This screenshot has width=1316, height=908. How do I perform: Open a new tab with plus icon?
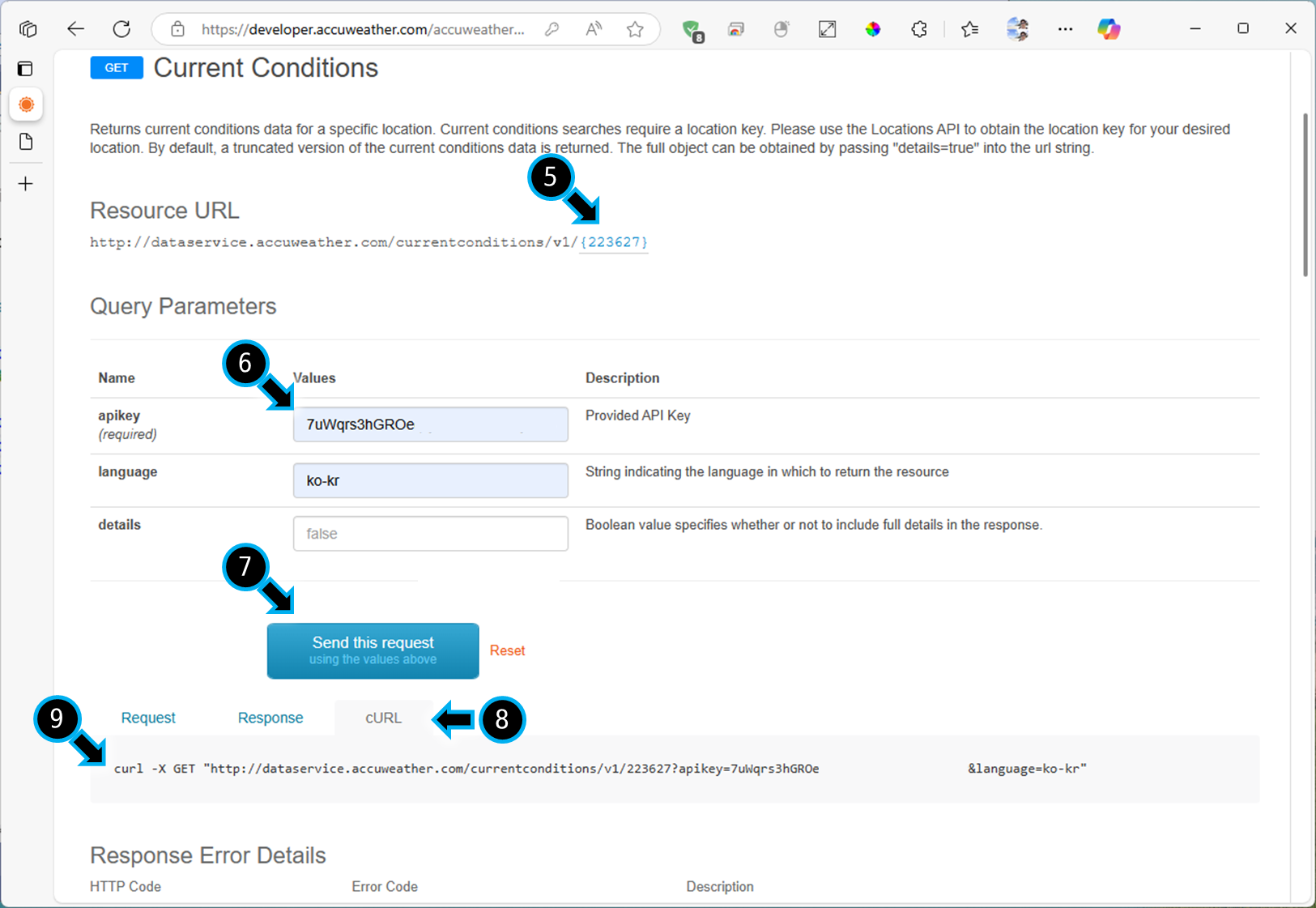click(26, 184)
